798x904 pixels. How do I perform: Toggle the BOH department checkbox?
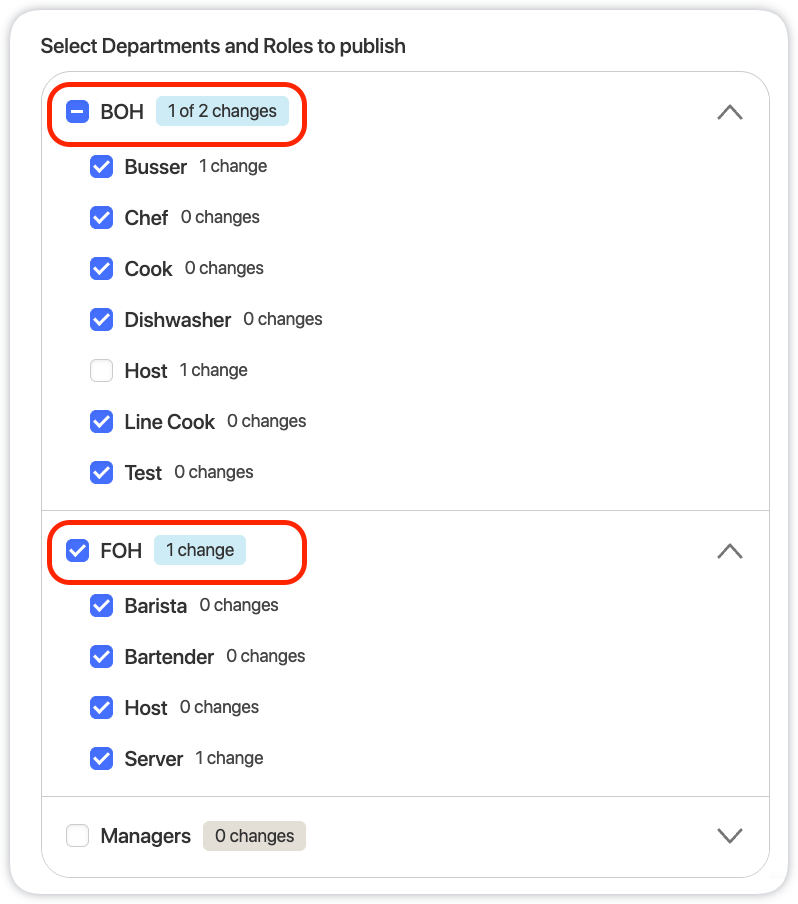coord(77,111)
